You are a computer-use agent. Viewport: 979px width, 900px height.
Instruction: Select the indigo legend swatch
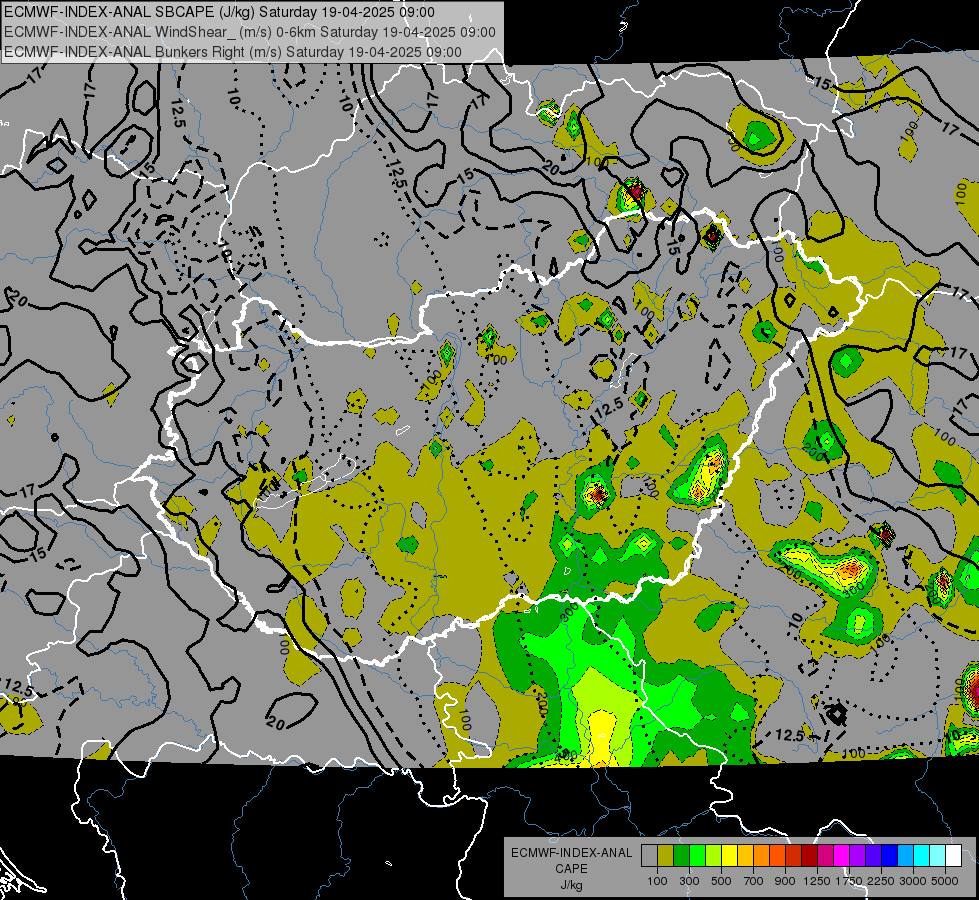tap(873, 855)
